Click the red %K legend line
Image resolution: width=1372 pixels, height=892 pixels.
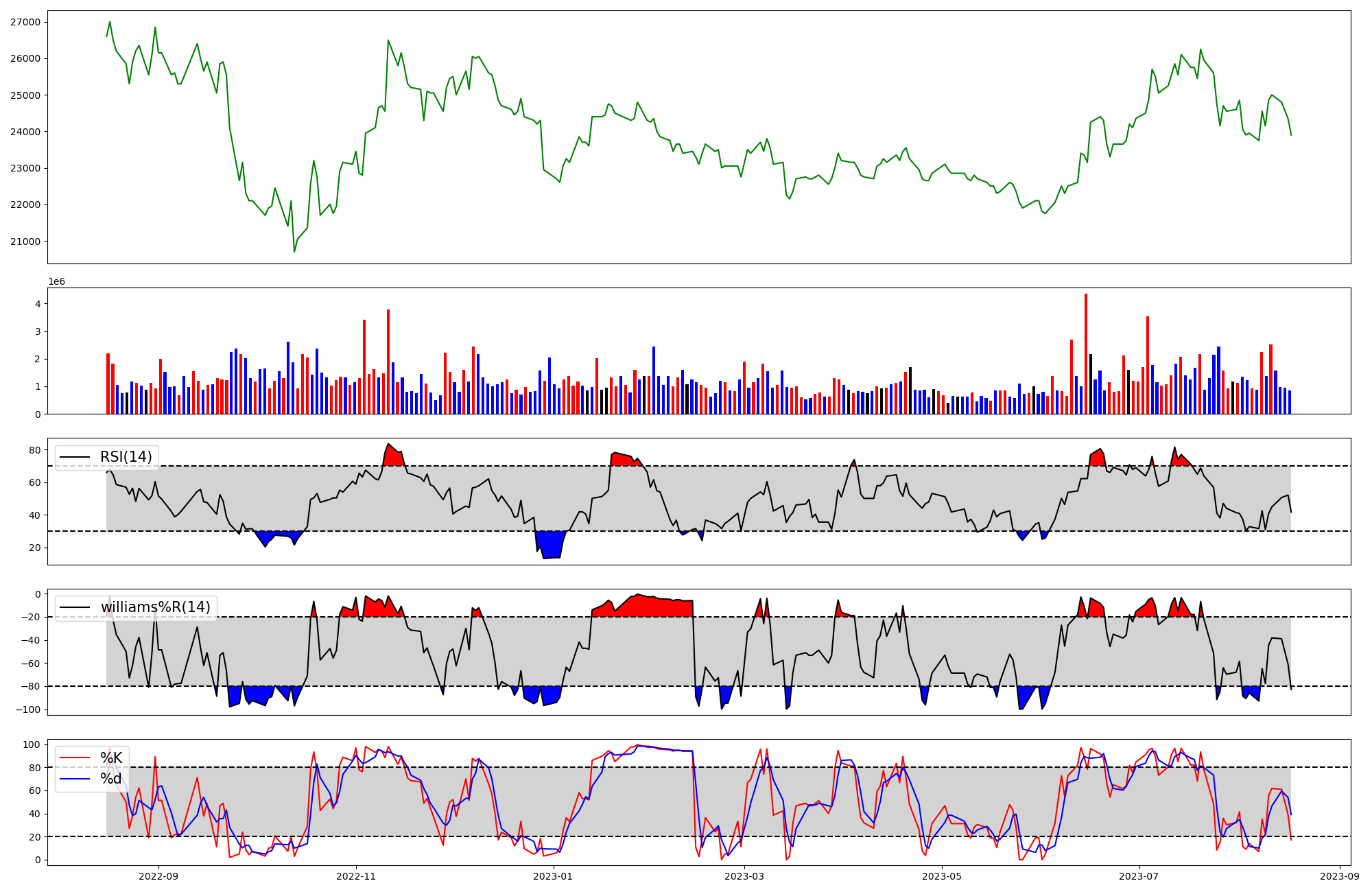75,758
